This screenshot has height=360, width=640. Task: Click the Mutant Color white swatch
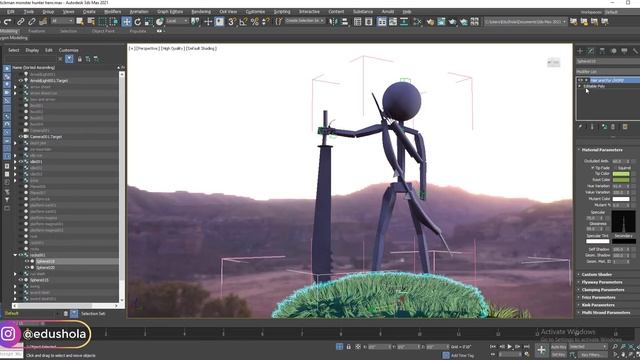pyautogui.click(x=621, y=199)
